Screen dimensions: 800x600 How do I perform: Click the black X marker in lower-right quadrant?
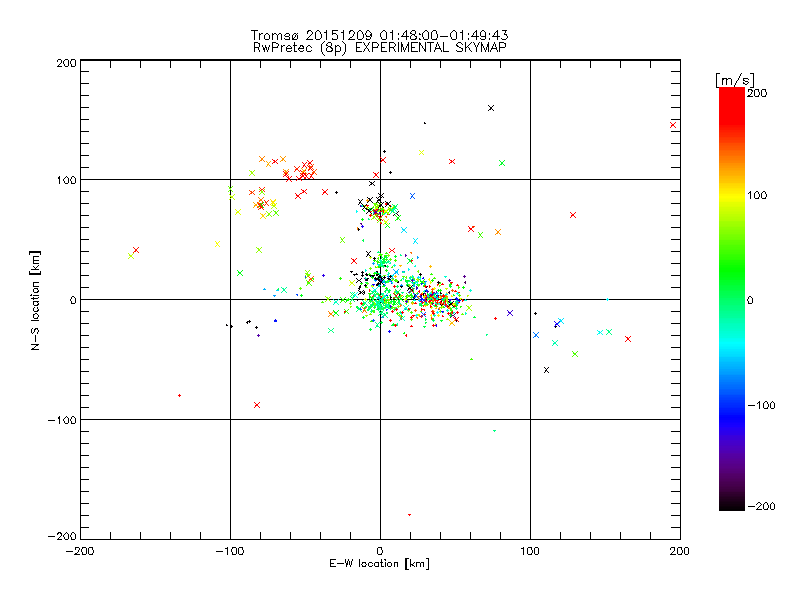pos(546,370)
